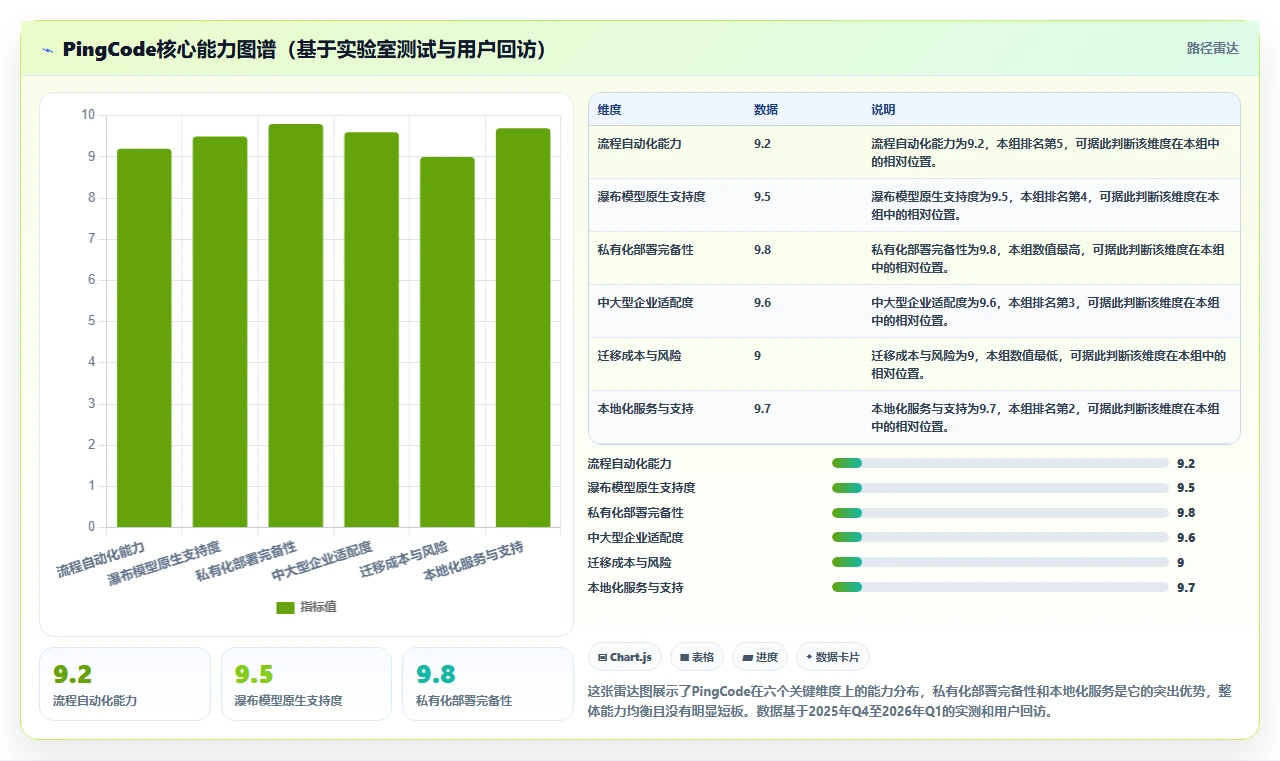Click the 瀑布模型原生支持度 progress bar
Image resolution: width=1280 pixels, height=761 pixels.
(x=1000, y=488)
